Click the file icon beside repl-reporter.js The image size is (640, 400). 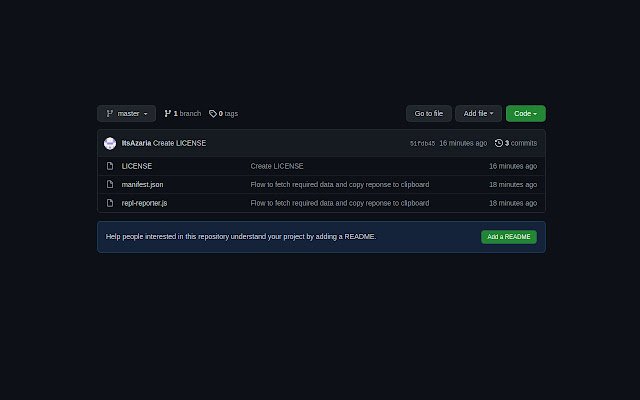tap(110, 203)
